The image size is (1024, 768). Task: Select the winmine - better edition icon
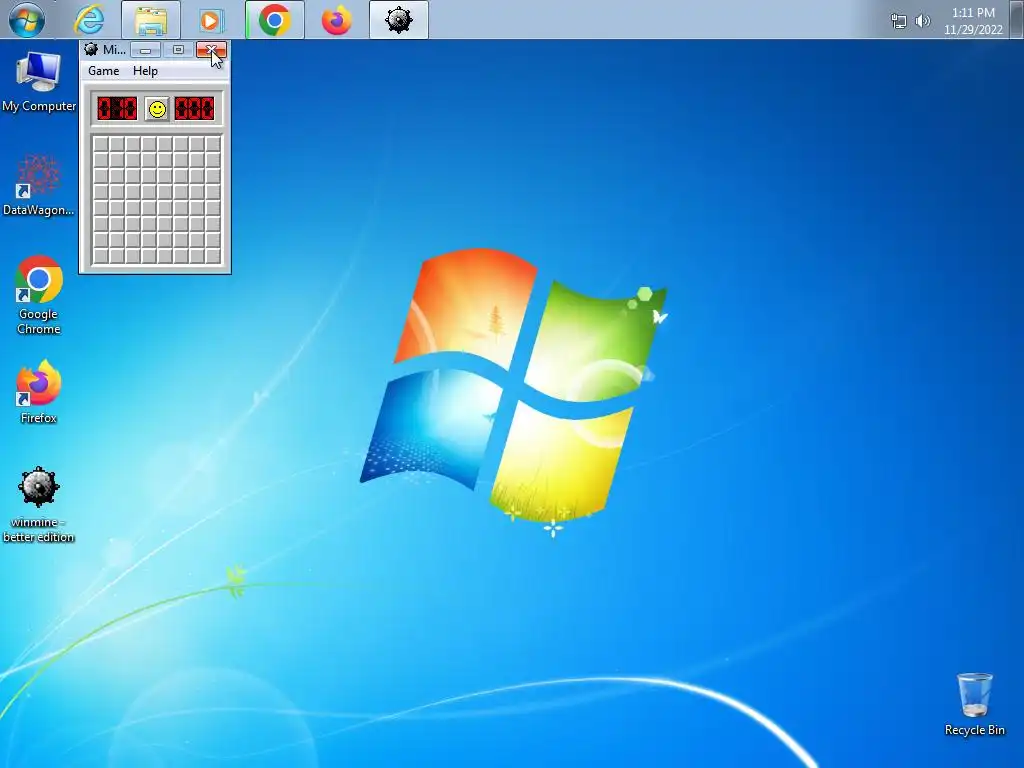(x=39, y=505)
